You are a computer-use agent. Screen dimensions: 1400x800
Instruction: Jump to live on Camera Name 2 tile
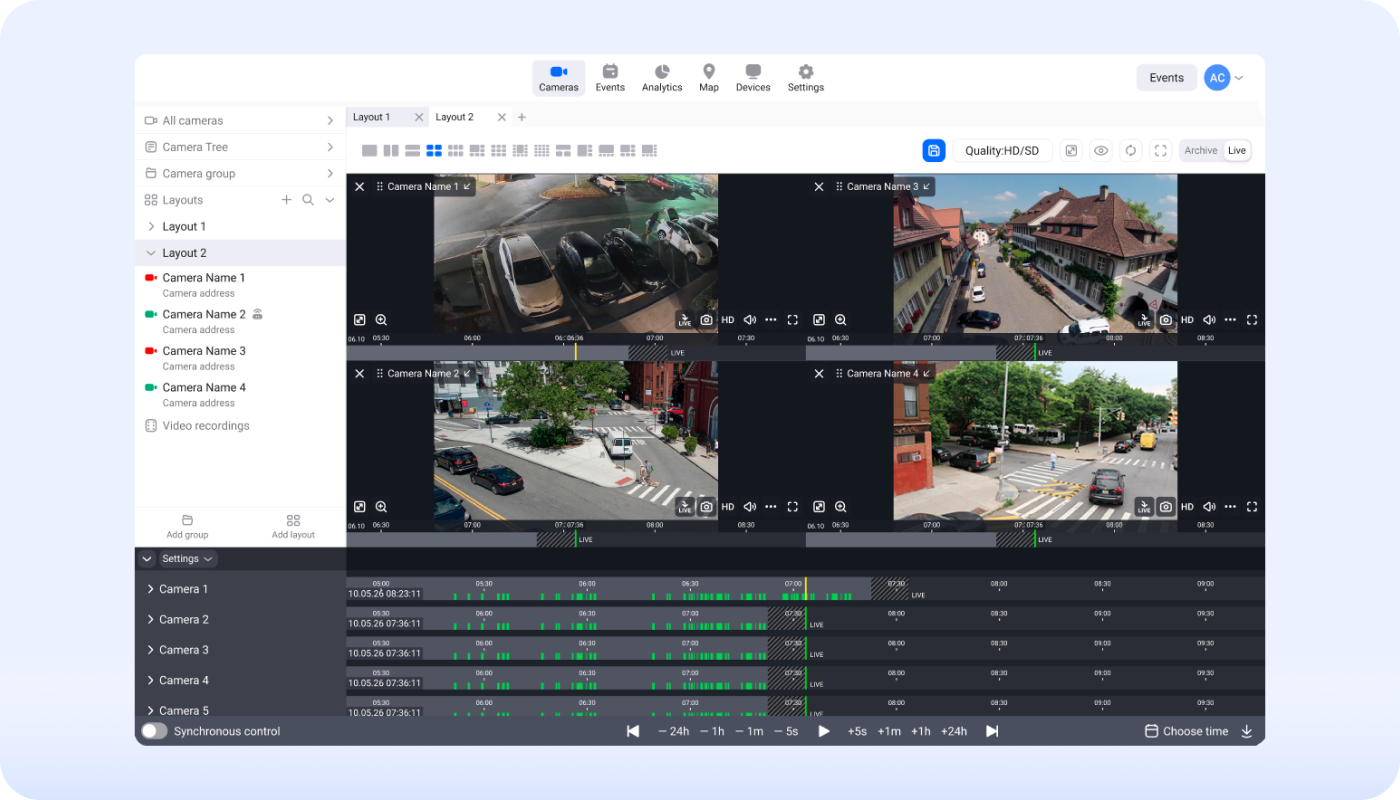[x=685, y=507]
